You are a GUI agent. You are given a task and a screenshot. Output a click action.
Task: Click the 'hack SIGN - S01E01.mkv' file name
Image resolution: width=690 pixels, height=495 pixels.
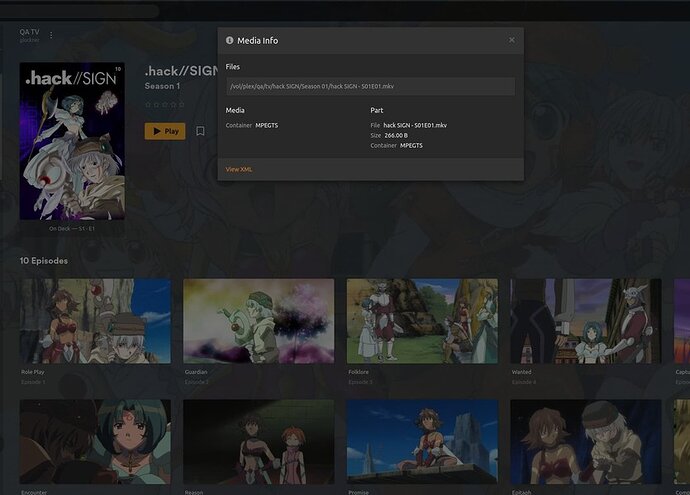click(x=415, y=125)
